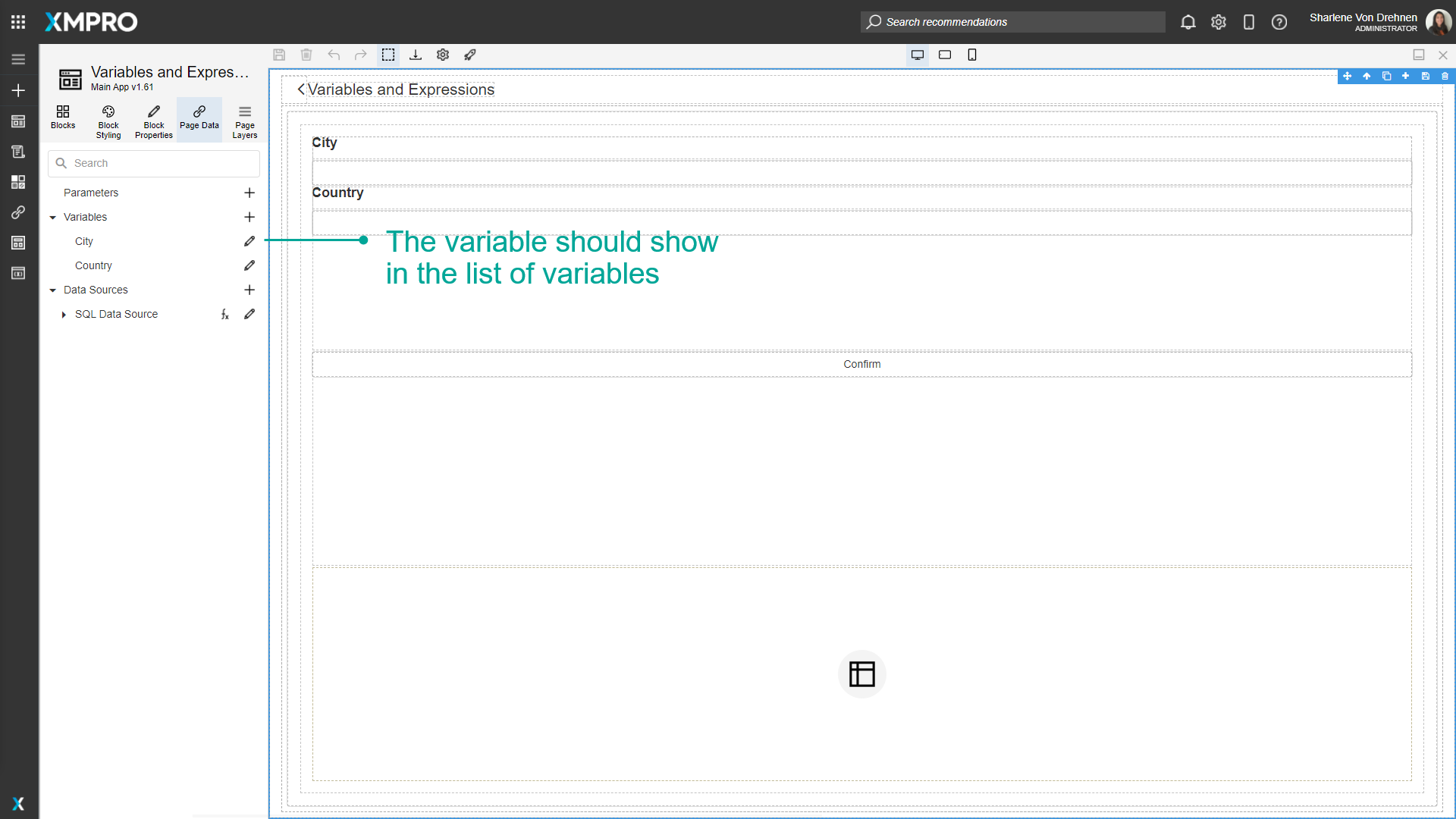This screenshot has width=1456, height=819.
Task: Open the expressions function icon for SQL Data Source
Action: tap(224, 314)
